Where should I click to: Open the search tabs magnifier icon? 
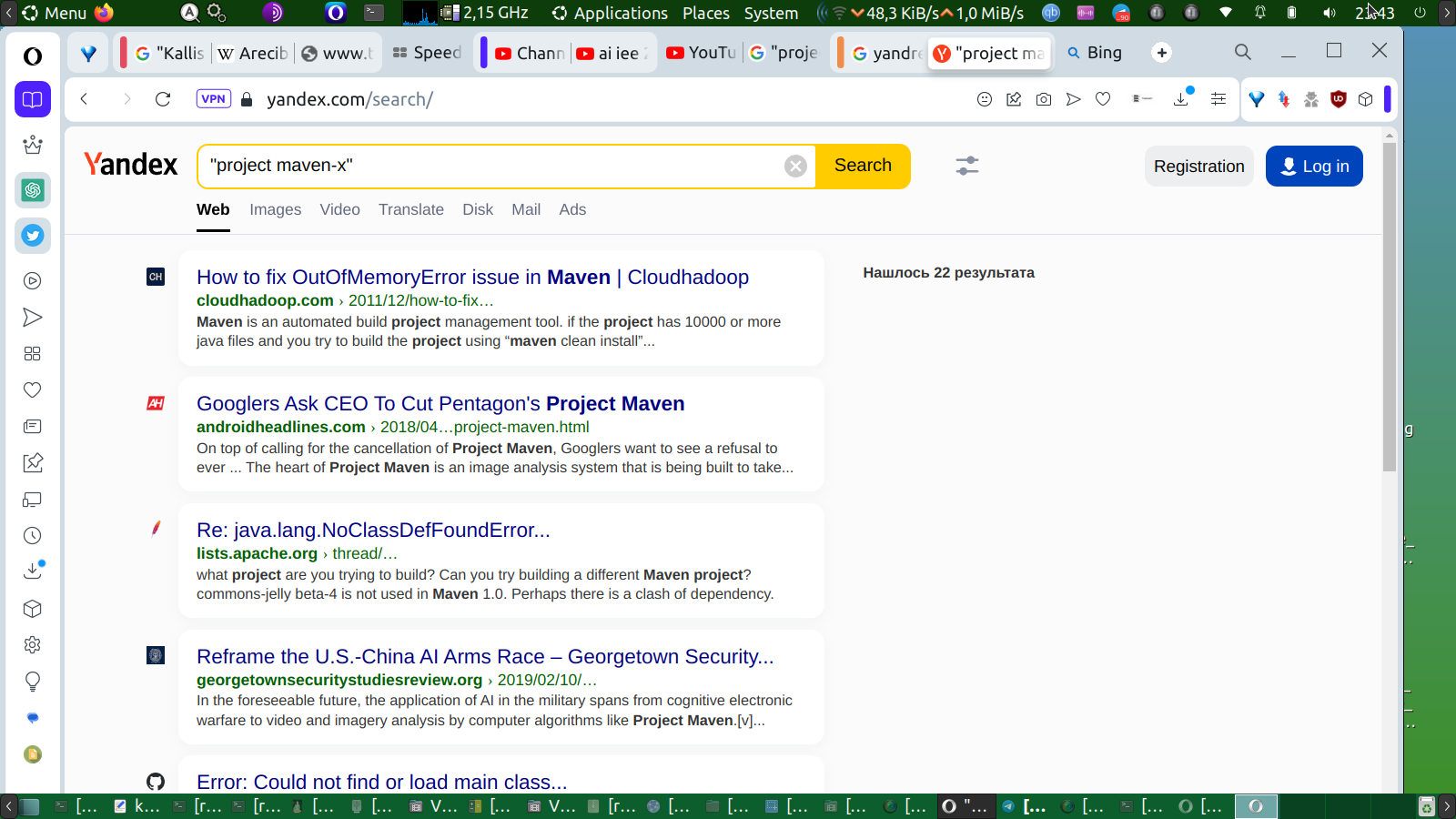pos(1243,52)
